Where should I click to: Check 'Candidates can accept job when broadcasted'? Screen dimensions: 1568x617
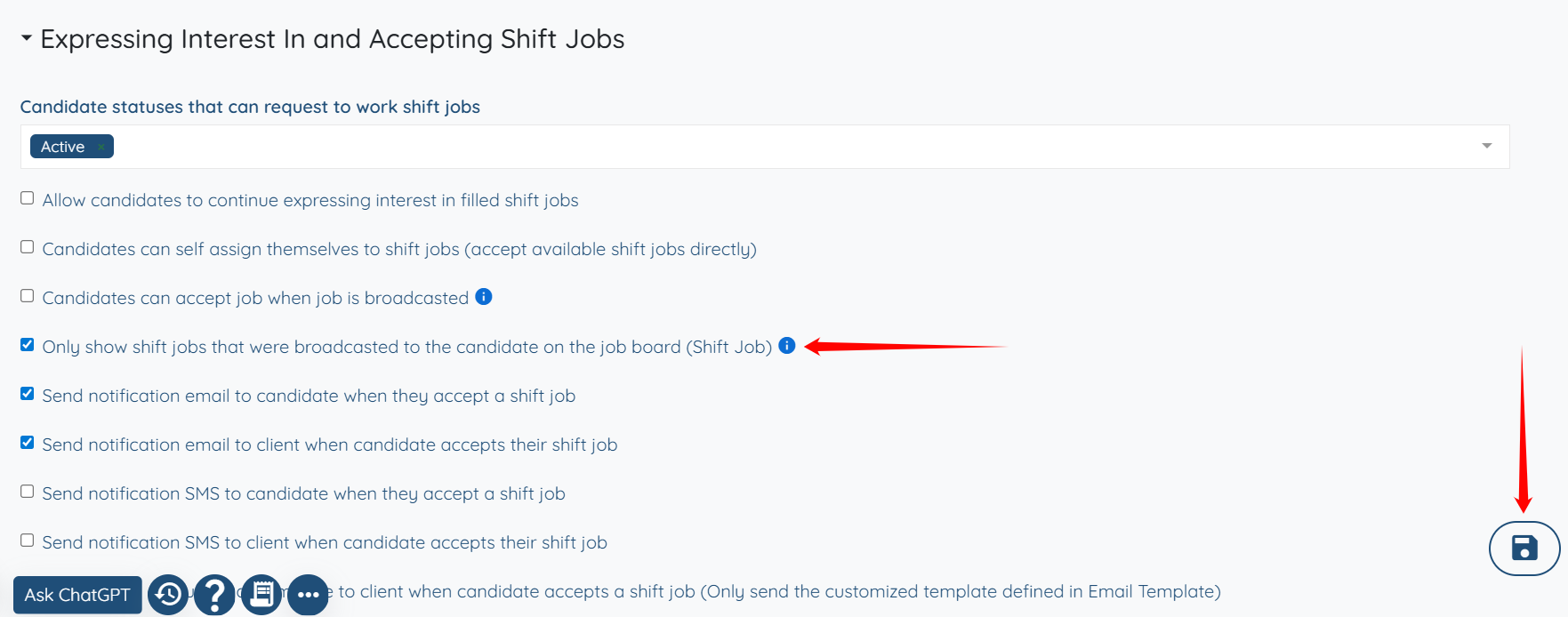pyautogui.click(x=28, y=296)
